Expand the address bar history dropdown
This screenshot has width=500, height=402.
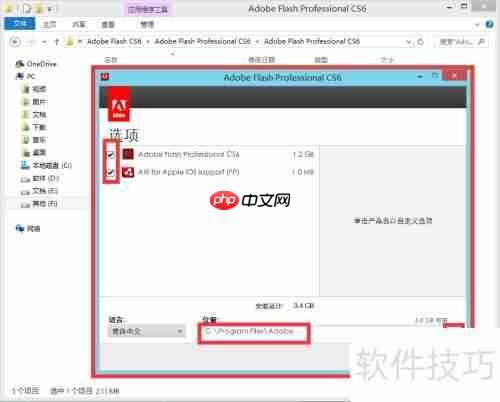(409, 42)
